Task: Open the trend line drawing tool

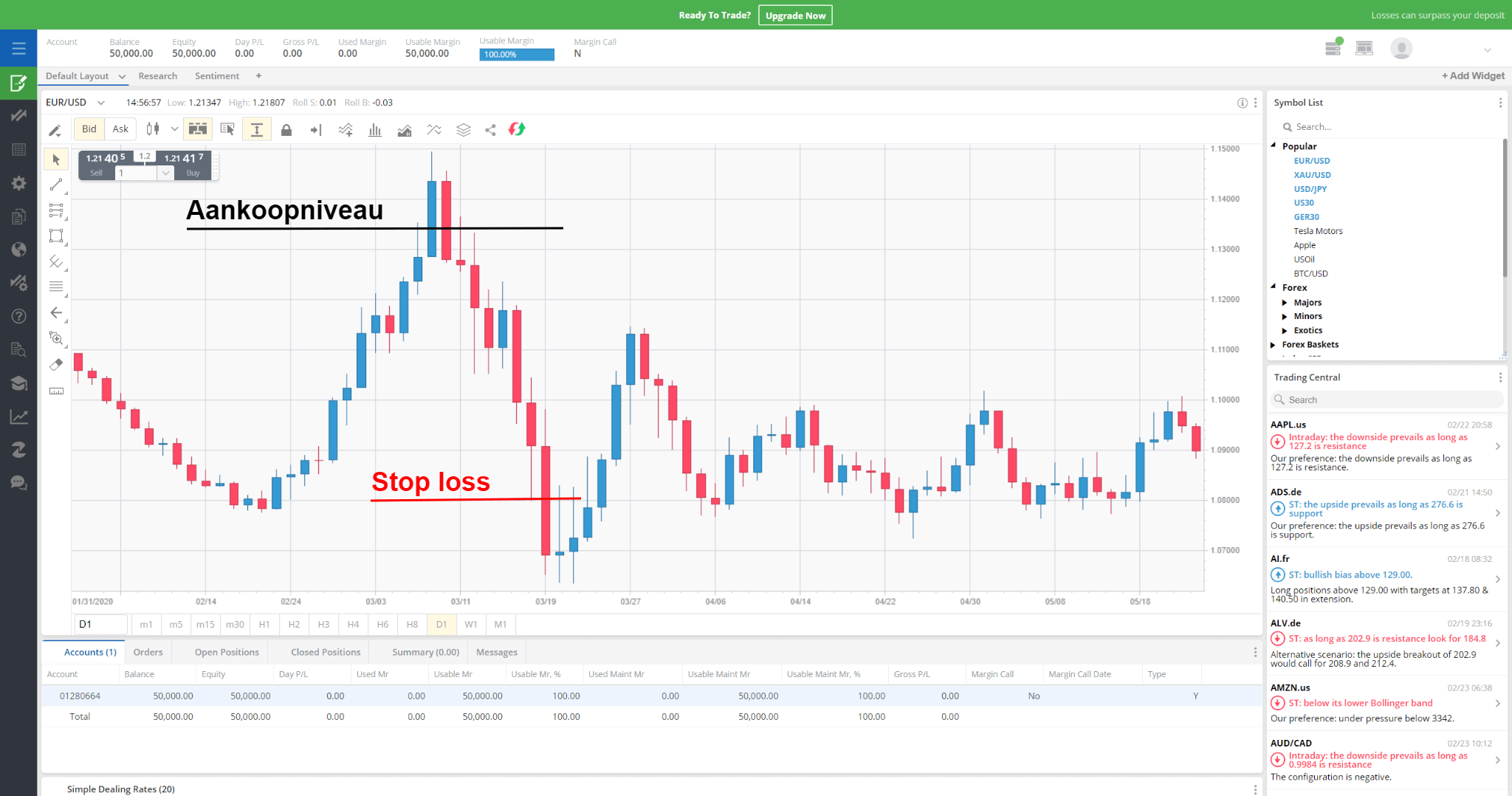Action: tap(56, 186)
